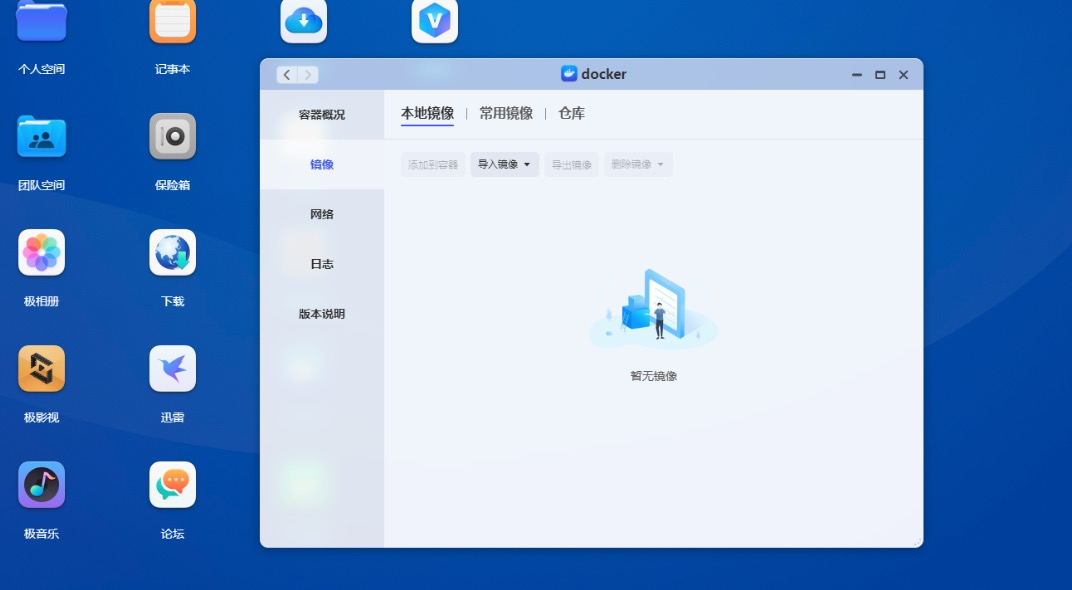The width and height of the screenshot is (1072, 590).
Task: Click the 导出镜像 button
Action: pos(572,165)
